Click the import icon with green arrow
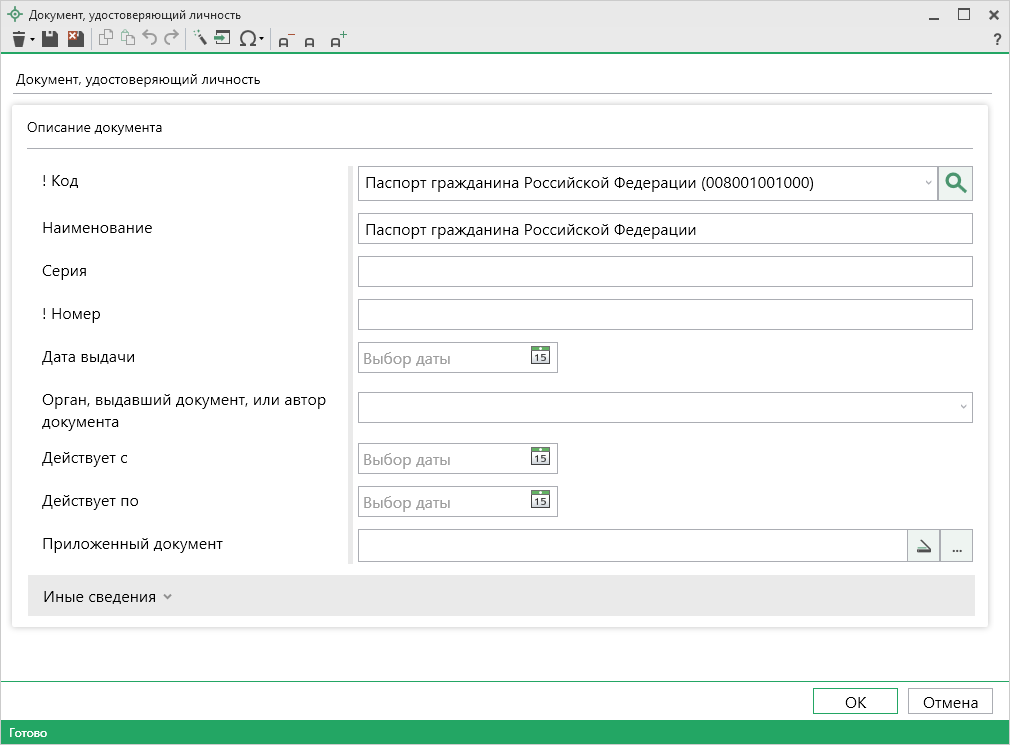This screenshot has width=1010, height=745. point(222,39)
